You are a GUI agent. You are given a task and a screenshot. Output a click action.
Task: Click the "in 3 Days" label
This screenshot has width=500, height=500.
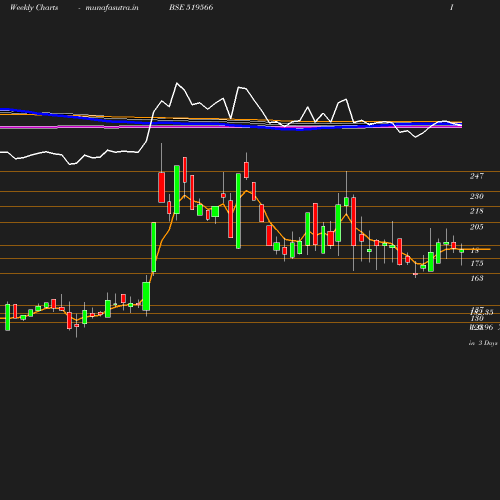[483, 343]
